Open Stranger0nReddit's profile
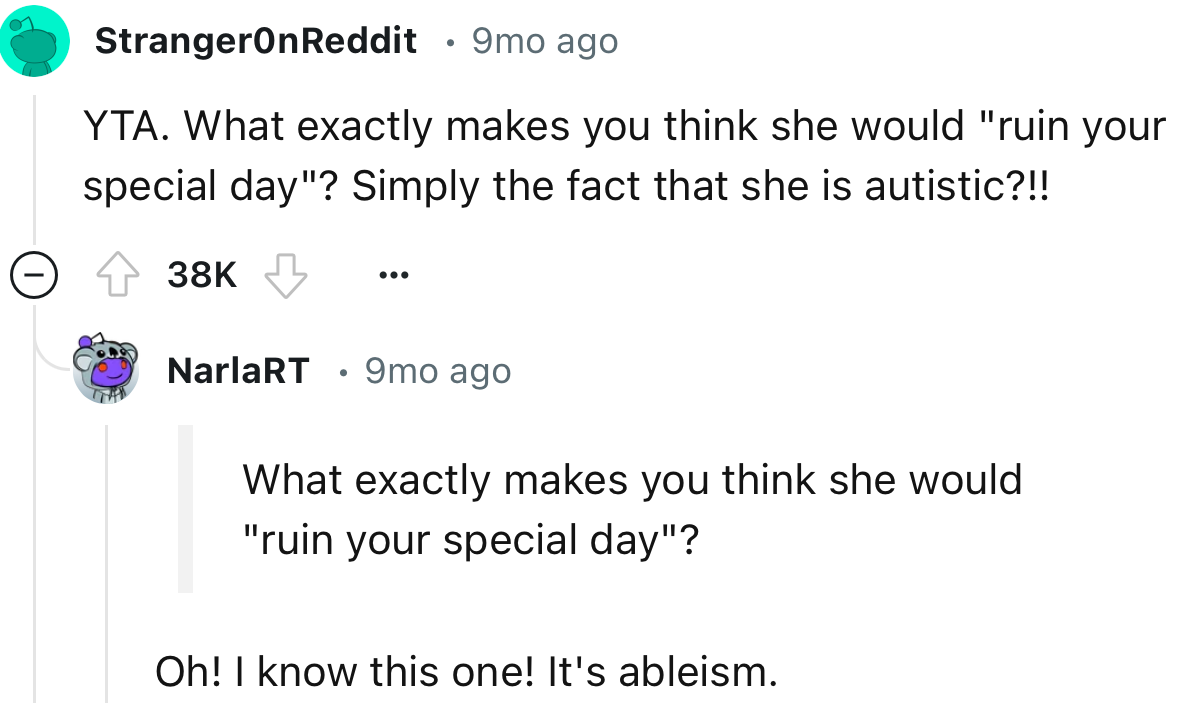The height and width of the screenshot is (703, 1177). tap(255, 40)
